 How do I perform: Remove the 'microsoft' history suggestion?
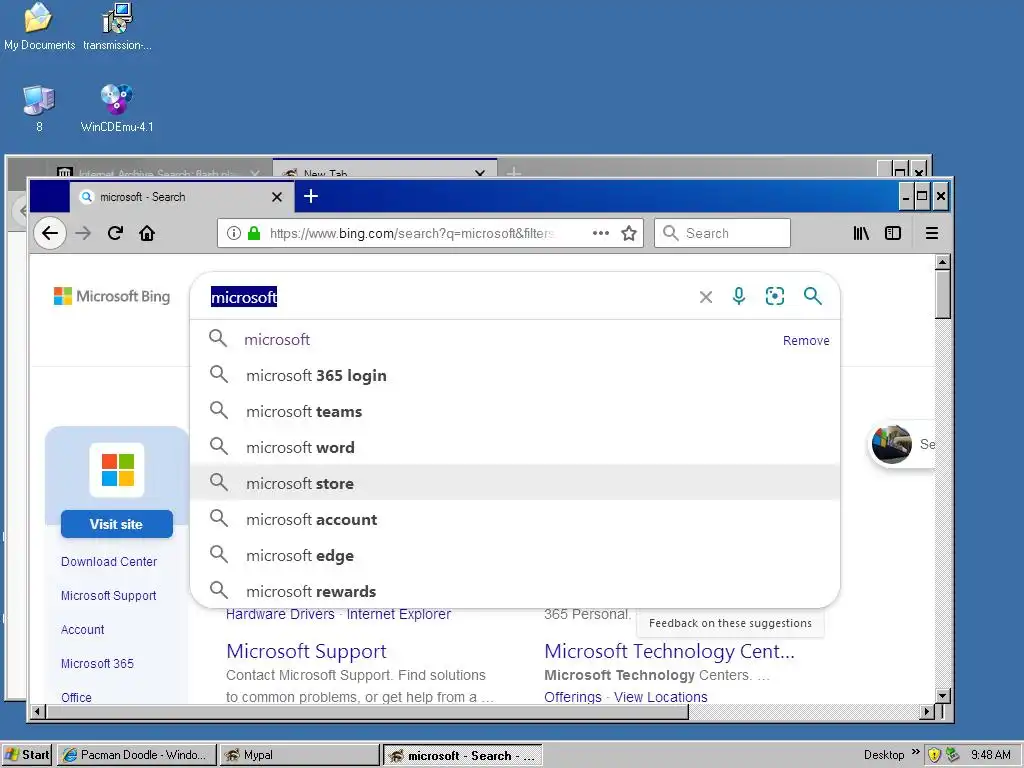point(806,340)
